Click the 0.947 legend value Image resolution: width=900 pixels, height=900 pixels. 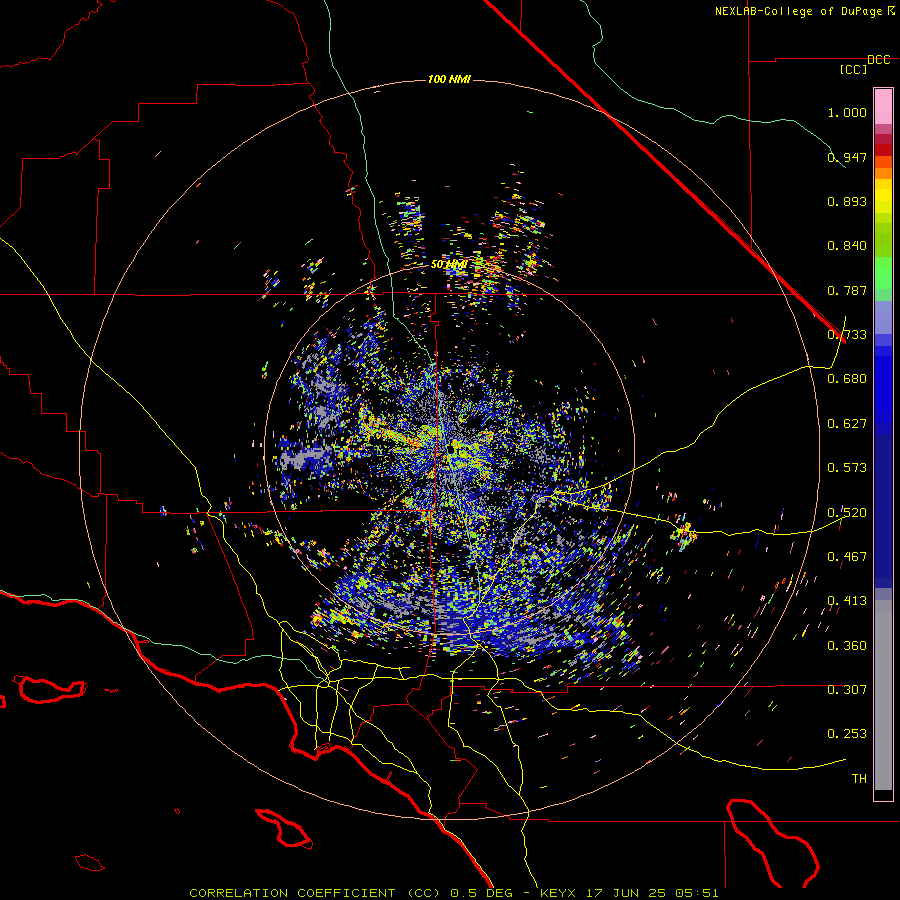[x=847, y=157]
